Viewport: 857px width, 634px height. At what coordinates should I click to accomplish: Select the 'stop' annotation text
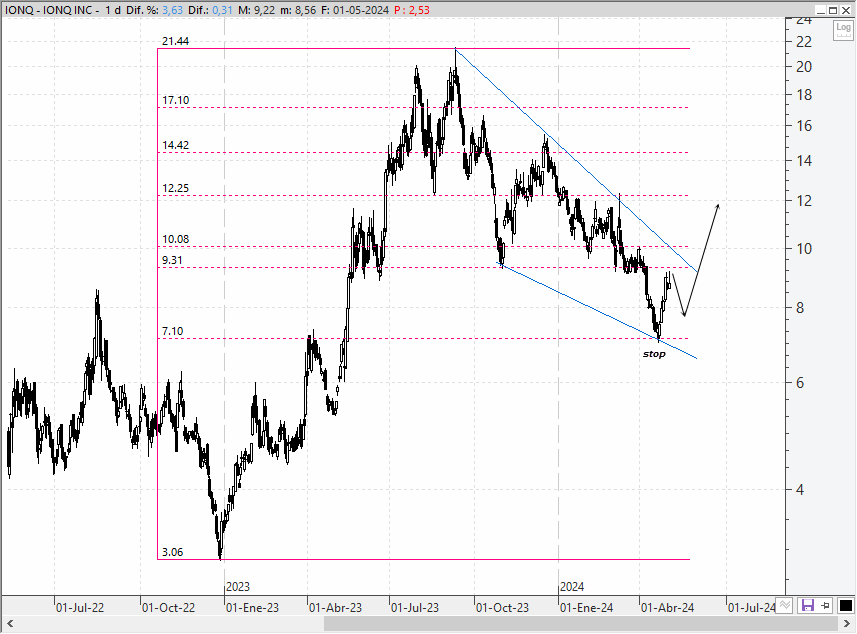(x=654, y=354)
